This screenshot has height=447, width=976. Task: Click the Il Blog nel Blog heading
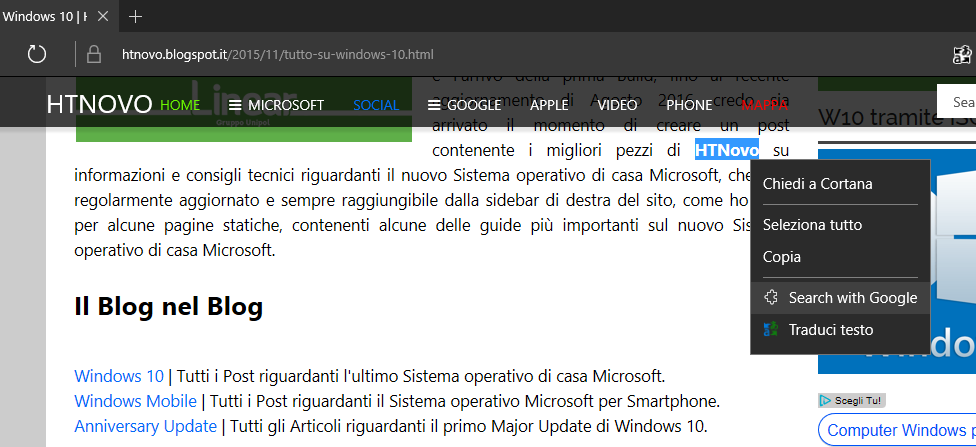click(x=169, y=306)
